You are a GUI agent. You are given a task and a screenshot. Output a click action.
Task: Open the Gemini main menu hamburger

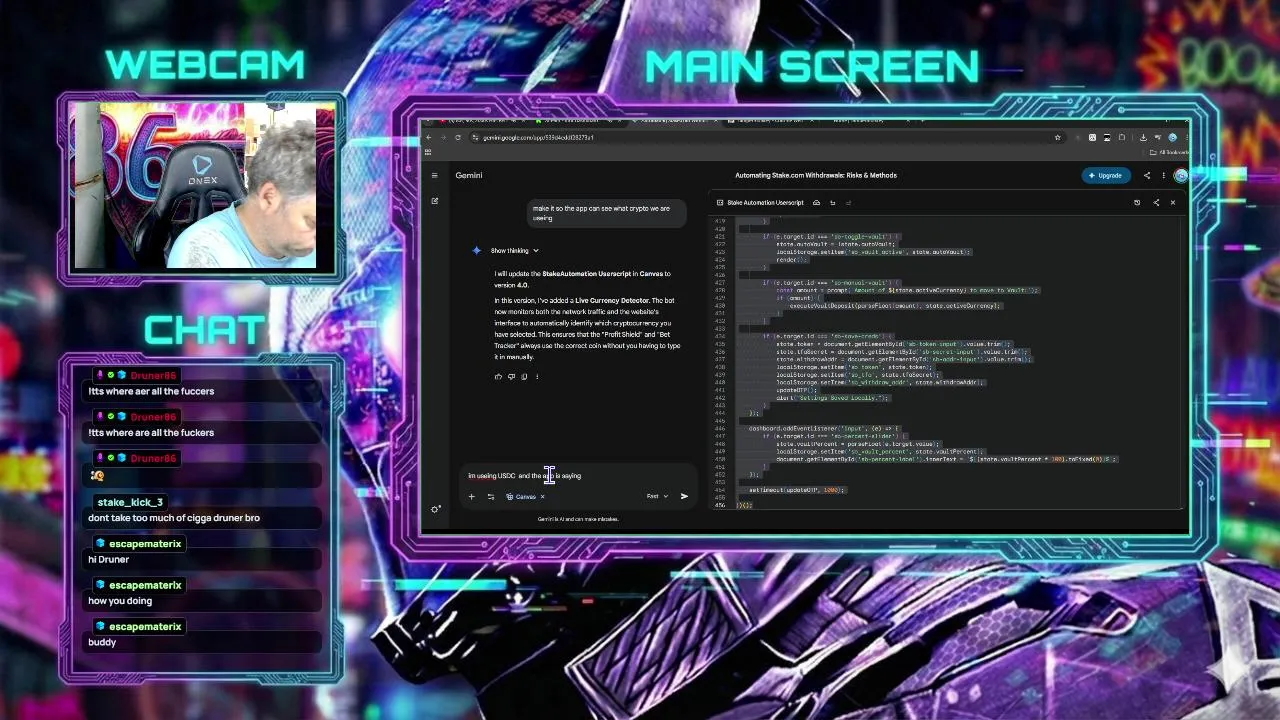pyautogui.click(x=434, y=175)
